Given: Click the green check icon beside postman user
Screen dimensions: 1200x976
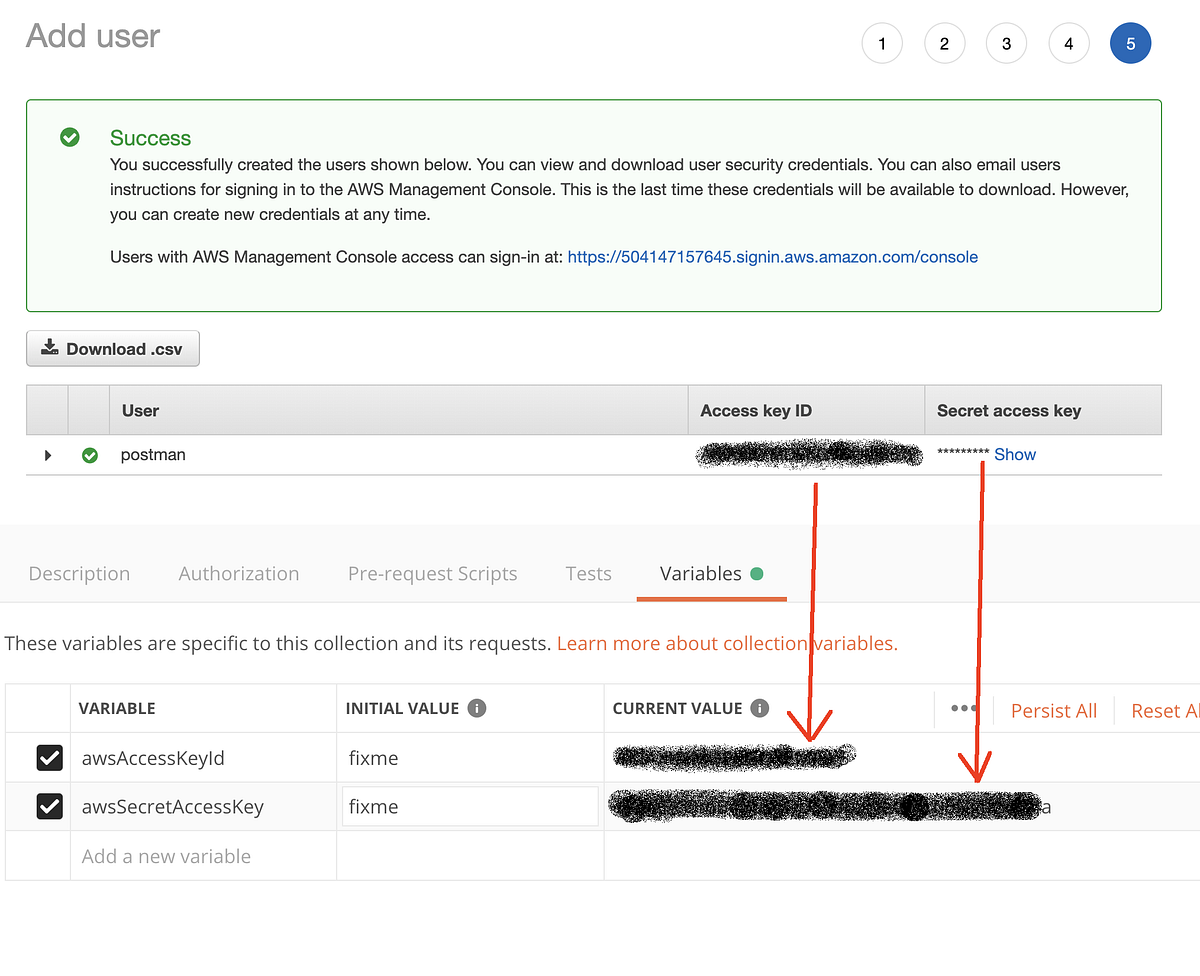Looking at the screenshot, I should click(90, 454).
